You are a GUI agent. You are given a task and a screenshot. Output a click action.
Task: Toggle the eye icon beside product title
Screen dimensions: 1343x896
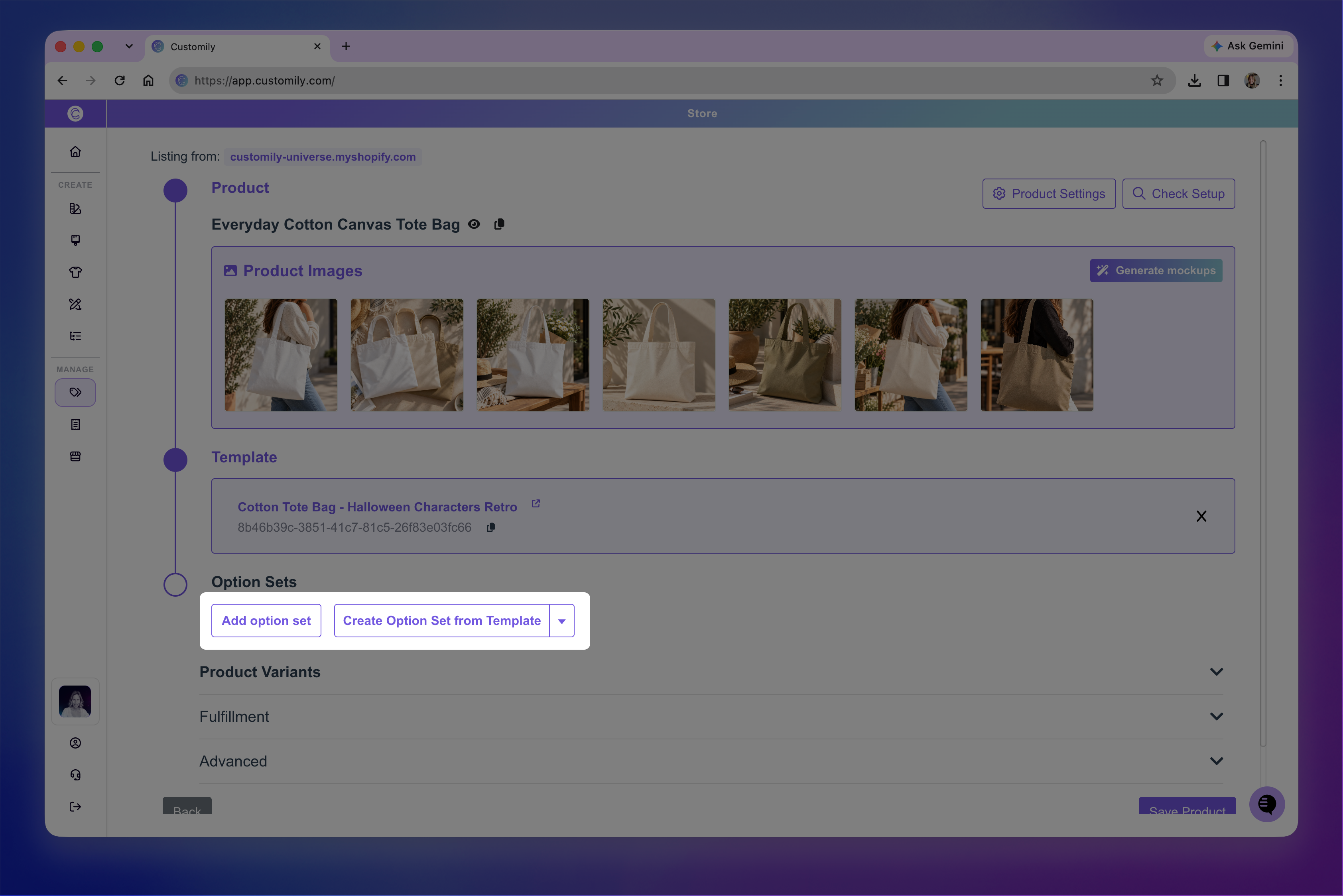(474, 224)
